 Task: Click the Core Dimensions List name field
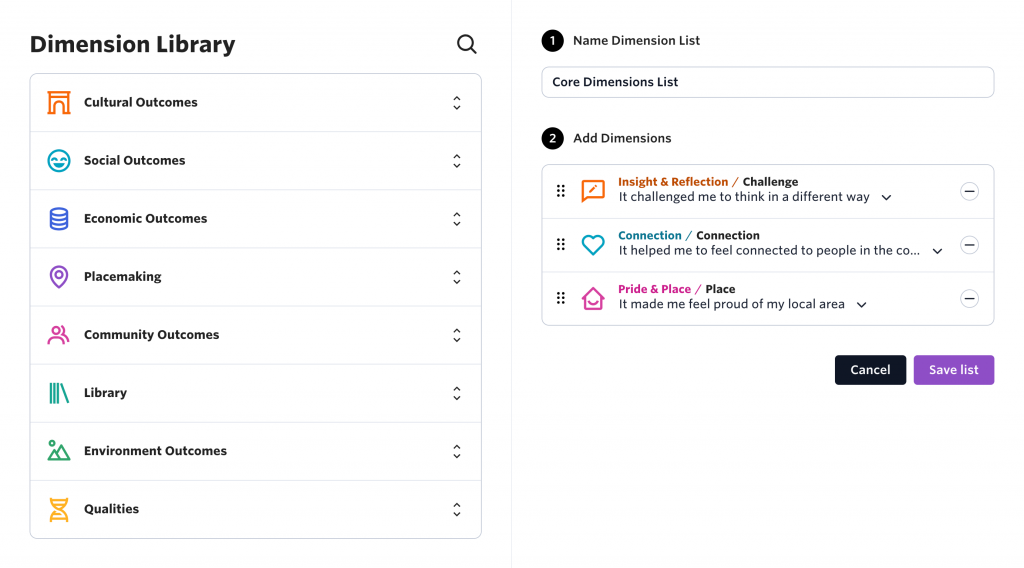pyautogui.click(x=767, y=82)
